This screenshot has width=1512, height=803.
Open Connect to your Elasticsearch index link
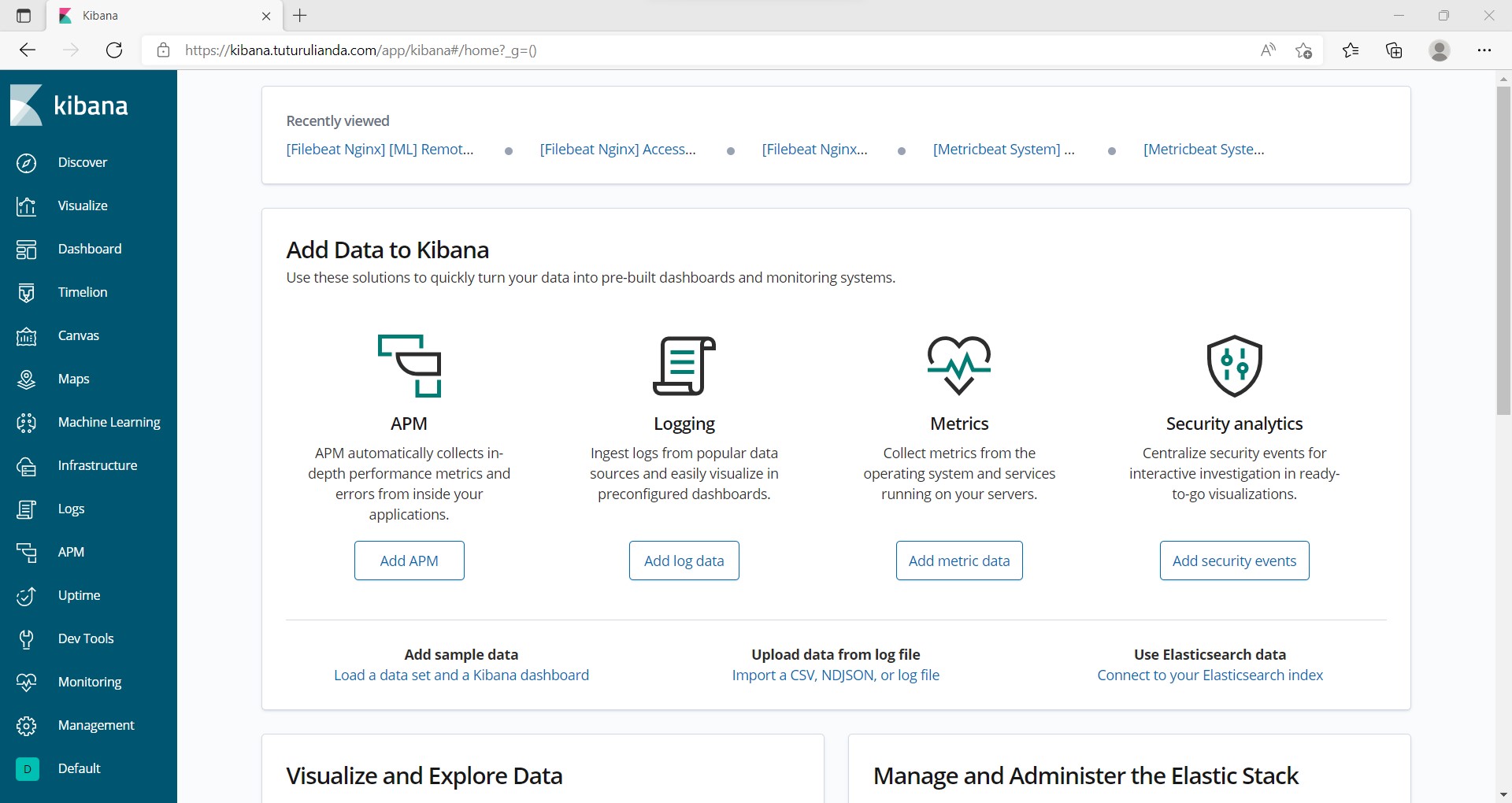pyautogui.click(x=1210, y=675)
